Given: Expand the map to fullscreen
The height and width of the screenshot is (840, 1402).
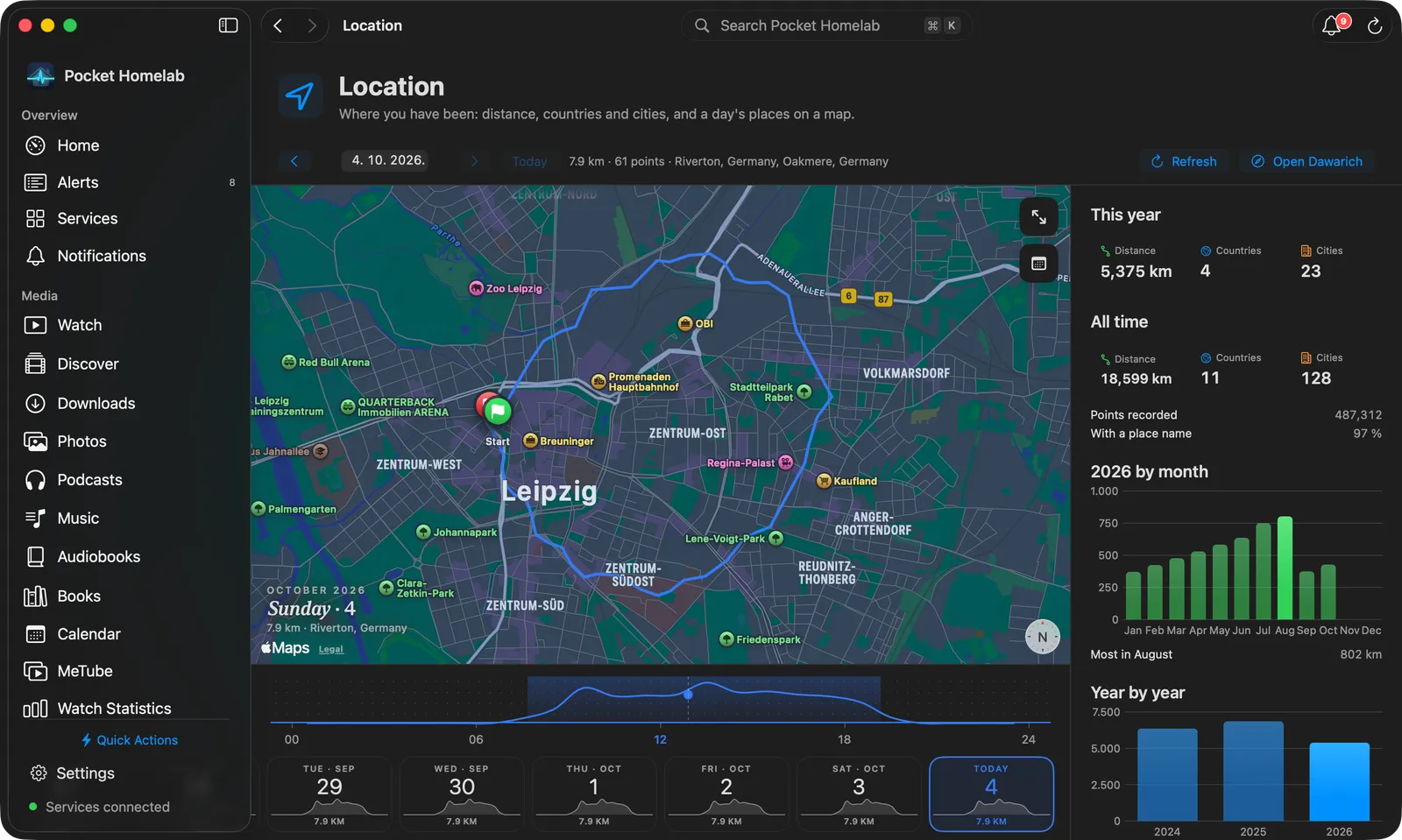Looking at the screenshot, I should [1038, 217].
